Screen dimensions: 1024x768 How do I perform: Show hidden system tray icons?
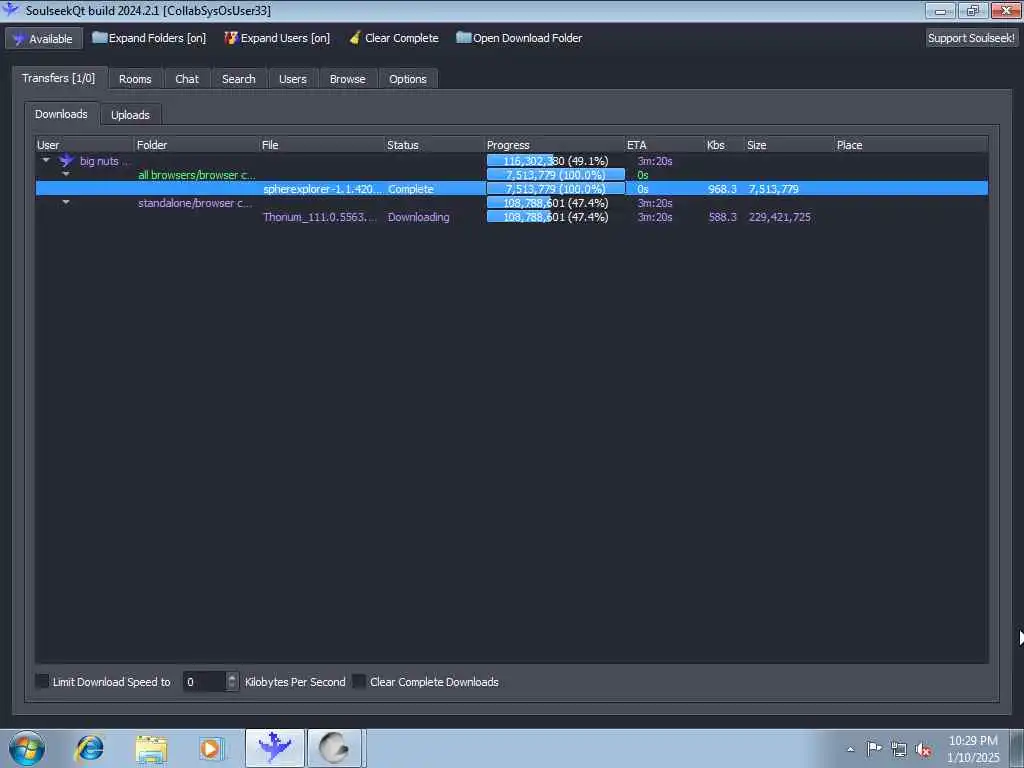pyautogui.click(x=850, y=749)
